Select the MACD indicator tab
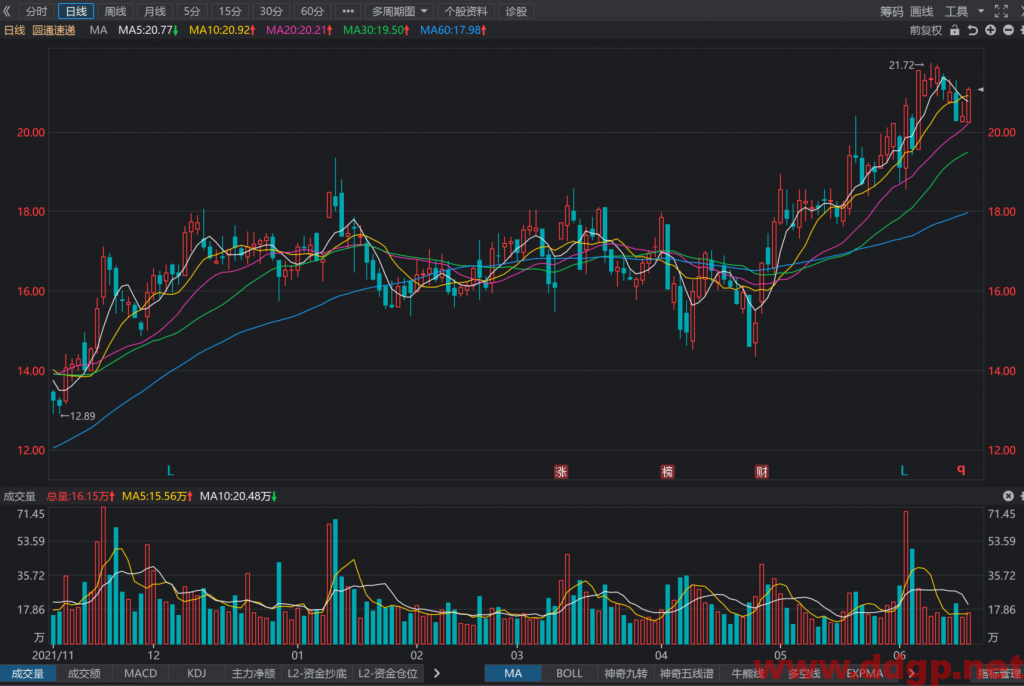 click(x=140, y=673)
